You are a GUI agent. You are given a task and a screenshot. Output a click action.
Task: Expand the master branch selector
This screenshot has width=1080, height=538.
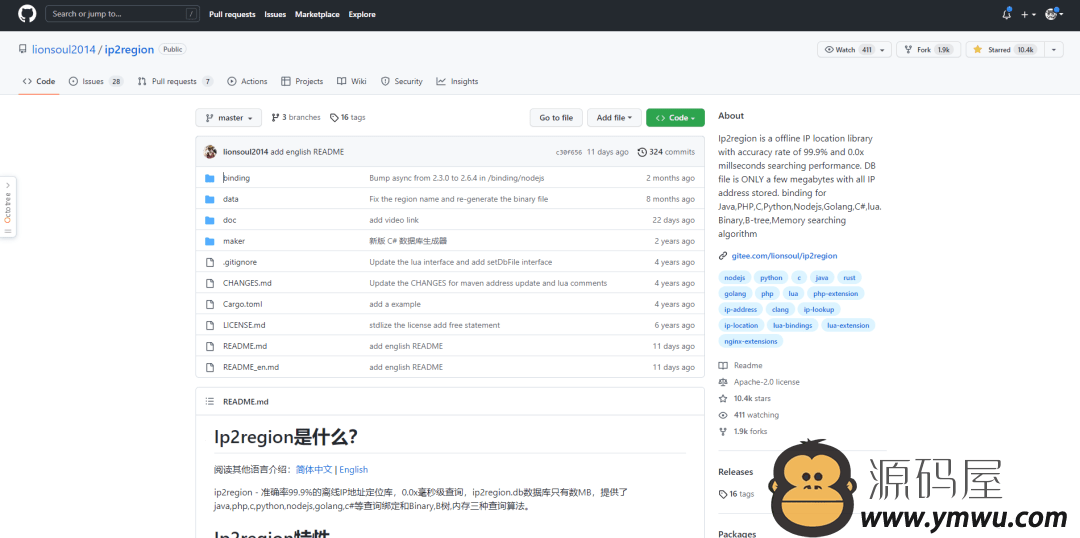click(x=229, y=118)
